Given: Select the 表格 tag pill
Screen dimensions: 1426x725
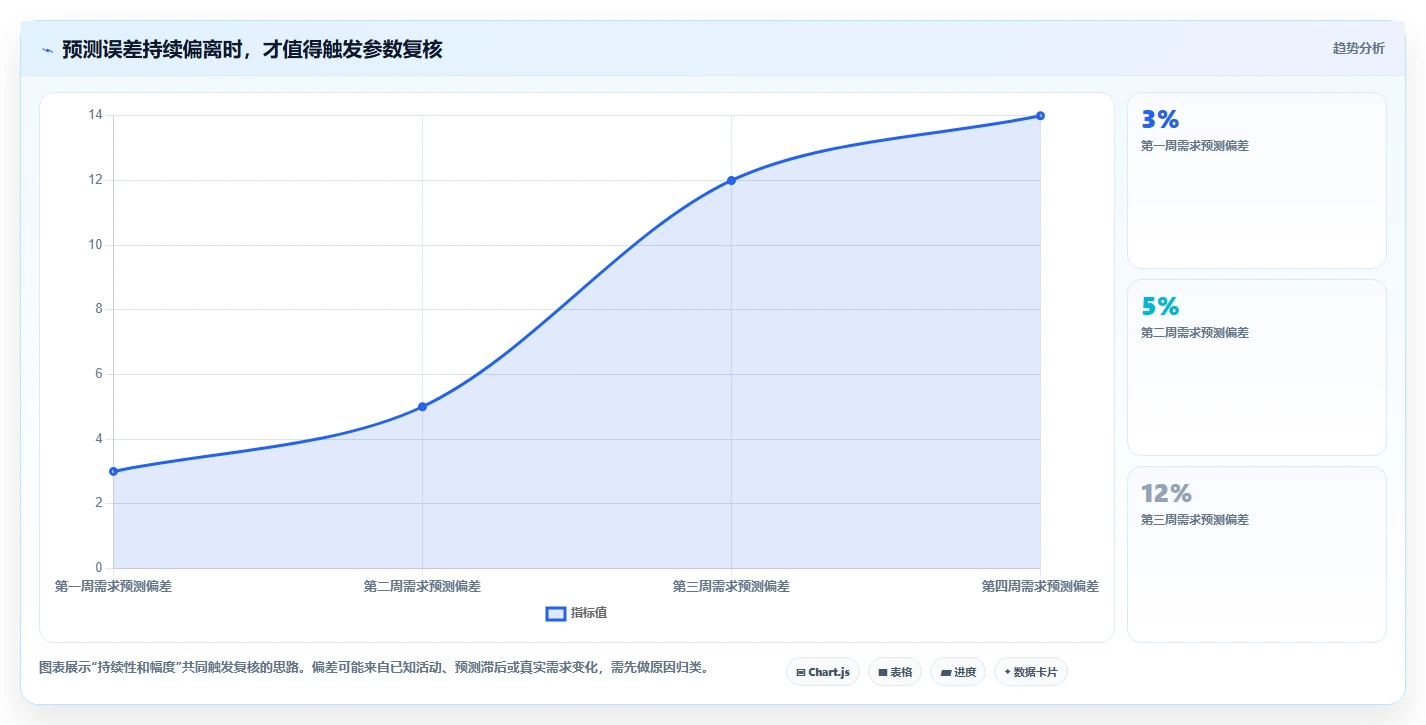Looking at the screenshot, I should [894, 672].
